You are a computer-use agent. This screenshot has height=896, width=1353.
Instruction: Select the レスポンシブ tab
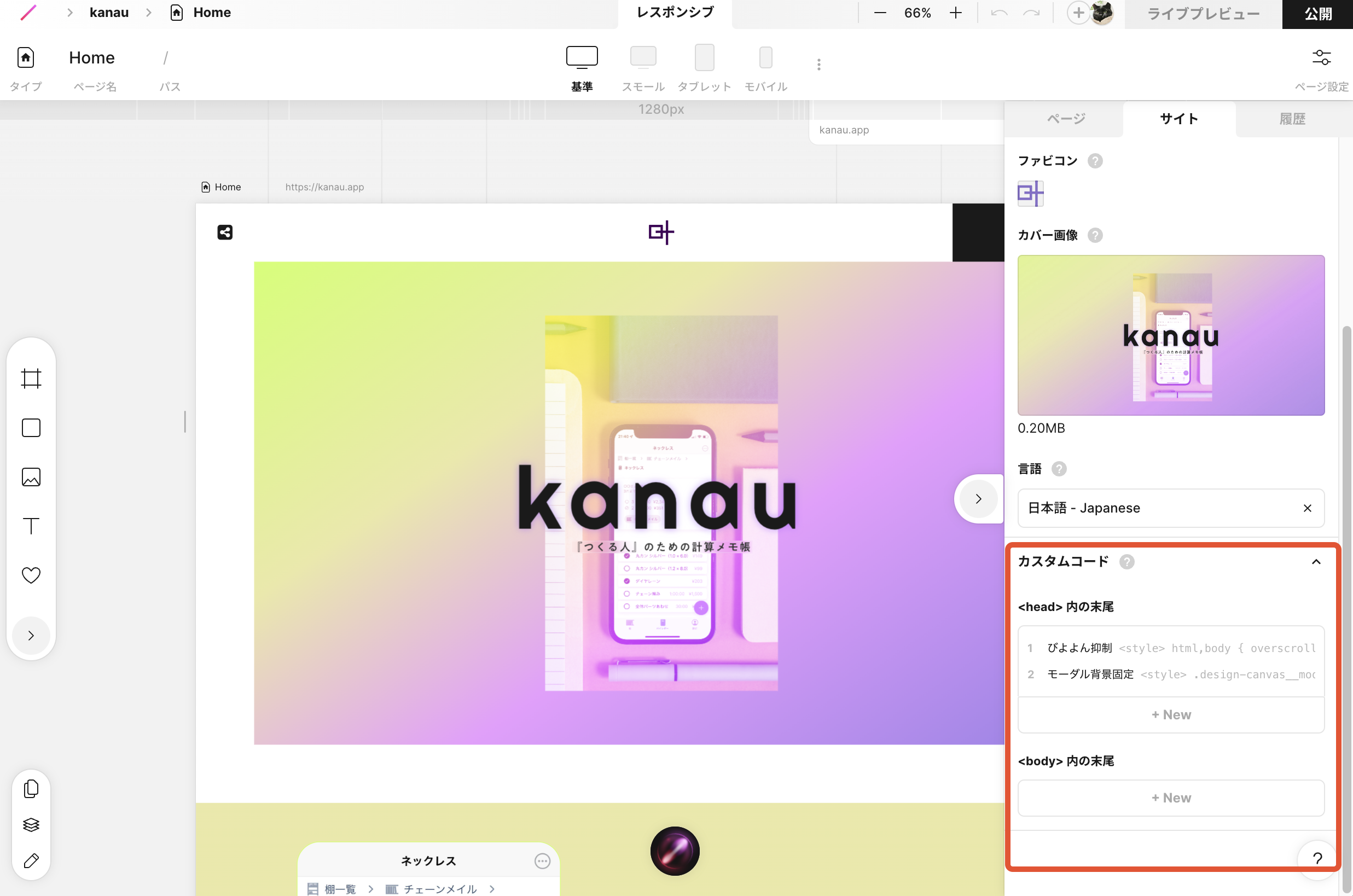[675, 13]
